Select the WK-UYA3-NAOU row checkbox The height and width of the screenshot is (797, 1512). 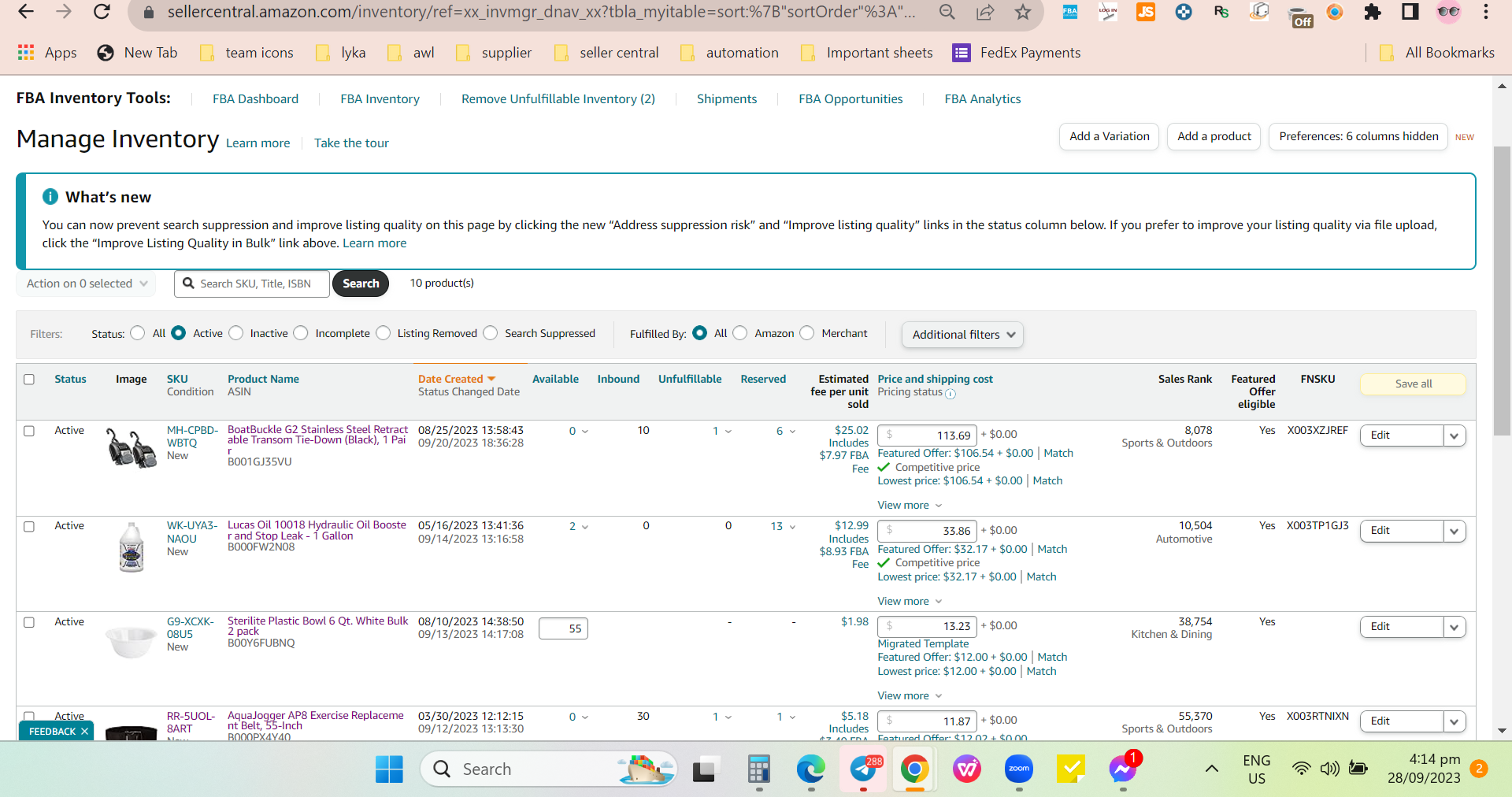tap(29, 527)
